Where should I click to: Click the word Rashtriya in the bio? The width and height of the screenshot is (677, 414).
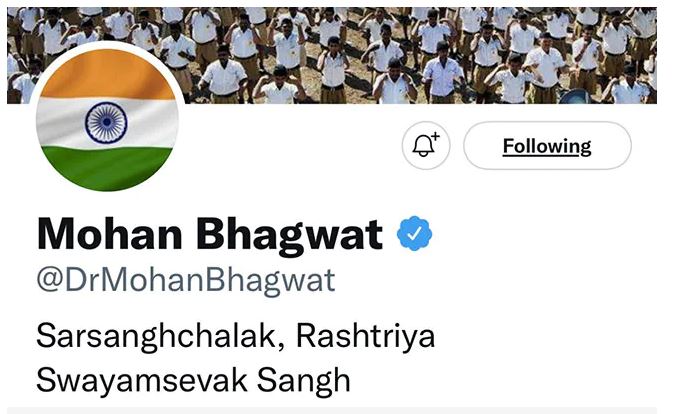click(365, 336)
